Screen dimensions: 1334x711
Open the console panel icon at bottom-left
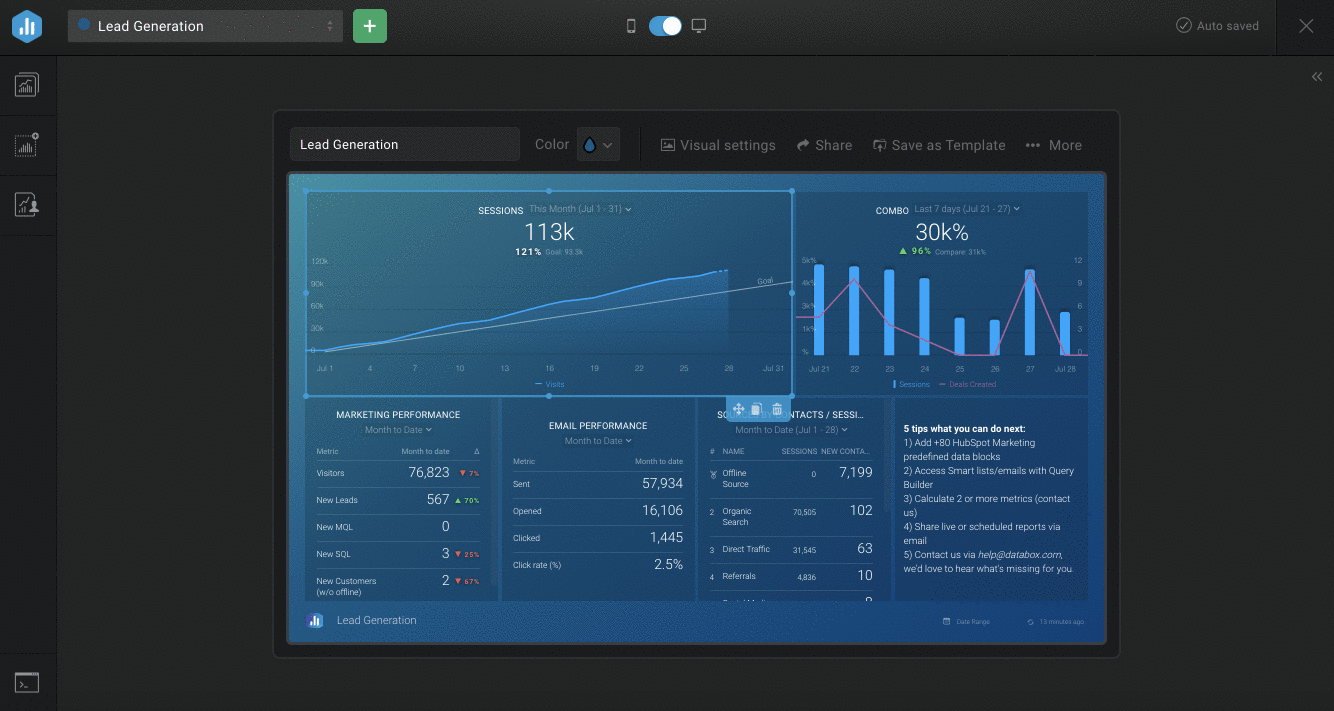[27, 683]
